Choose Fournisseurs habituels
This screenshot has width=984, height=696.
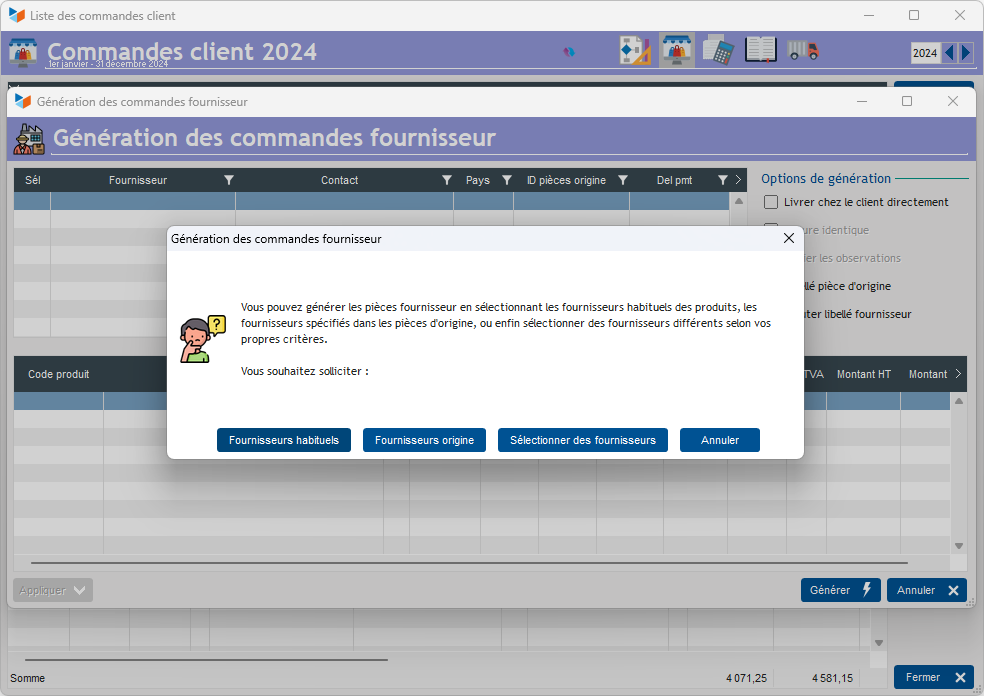click(284, 440)
